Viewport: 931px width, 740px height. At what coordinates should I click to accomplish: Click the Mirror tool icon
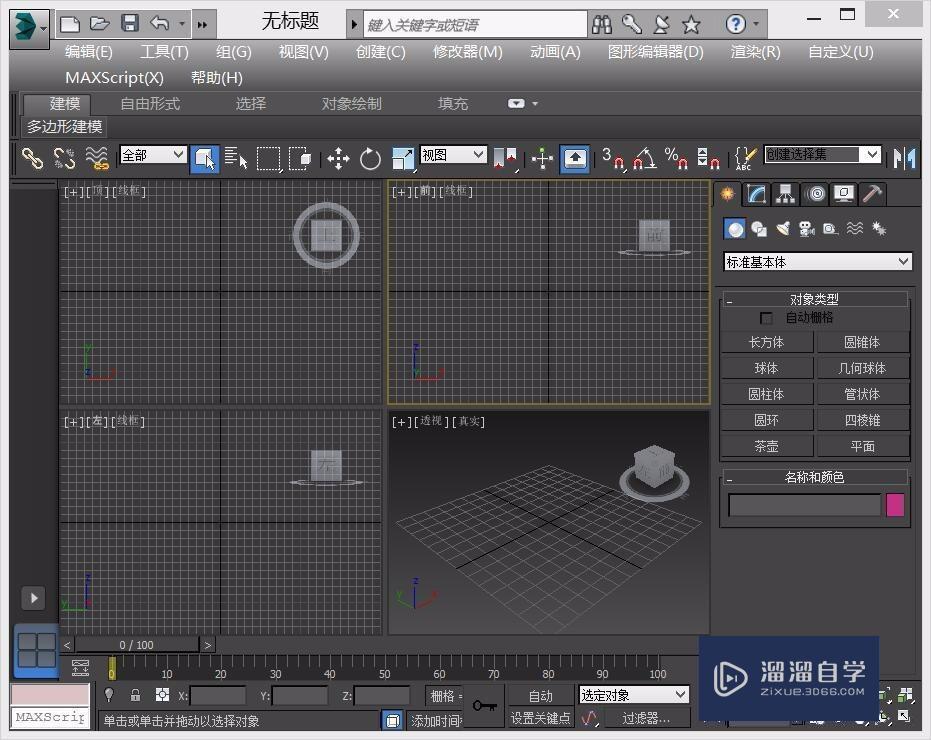(x=905, y=158)
